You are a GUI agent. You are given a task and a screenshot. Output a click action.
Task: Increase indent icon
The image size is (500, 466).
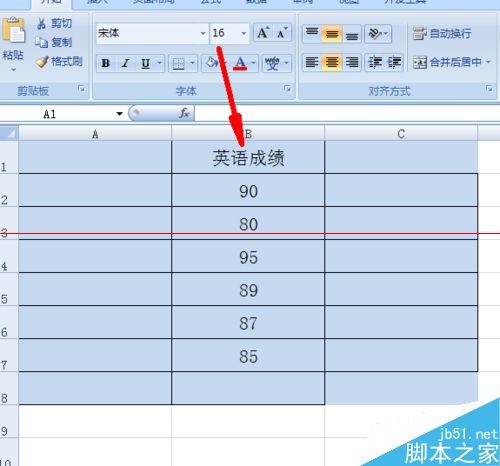pyautogui.click(x=394, y=62)
